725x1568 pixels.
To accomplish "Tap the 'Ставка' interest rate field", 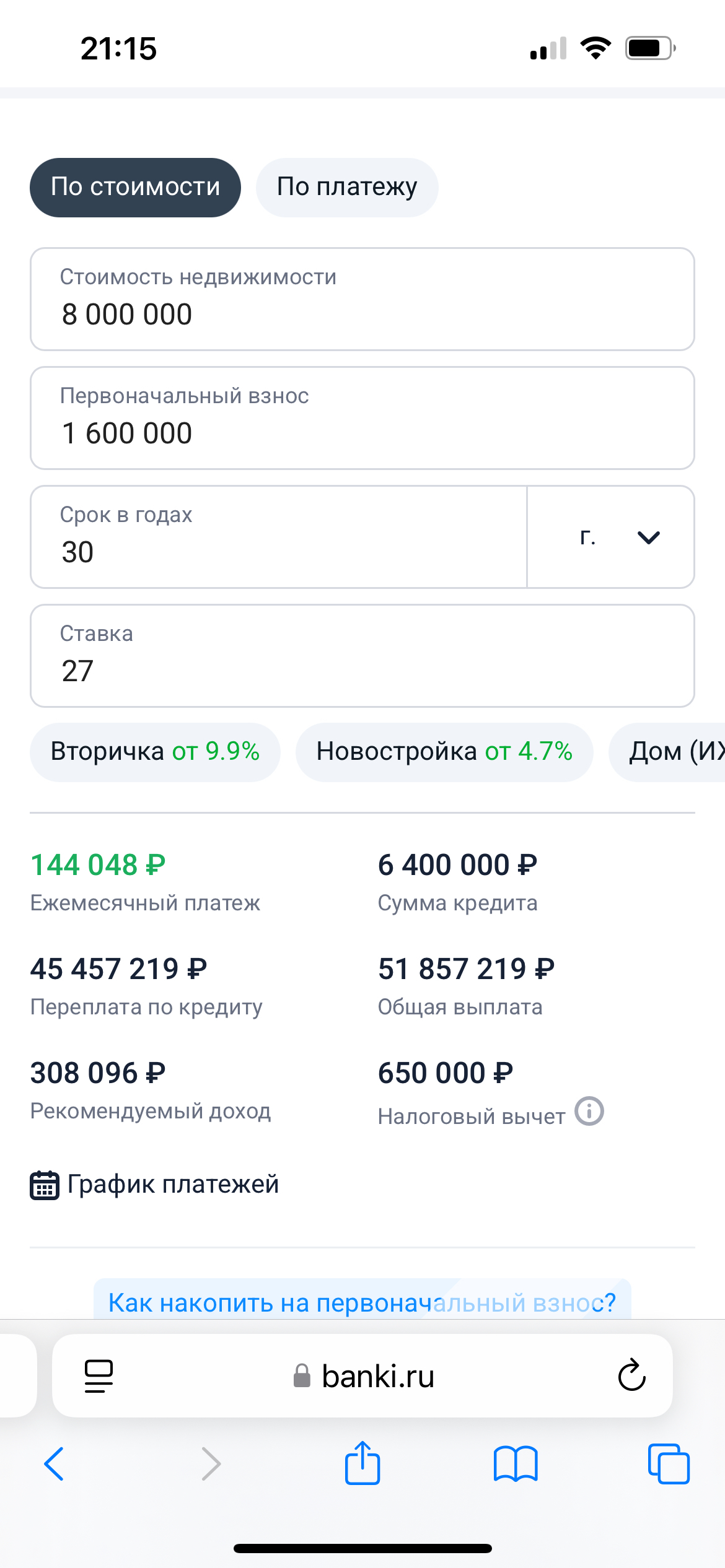I will pos(362,656).
